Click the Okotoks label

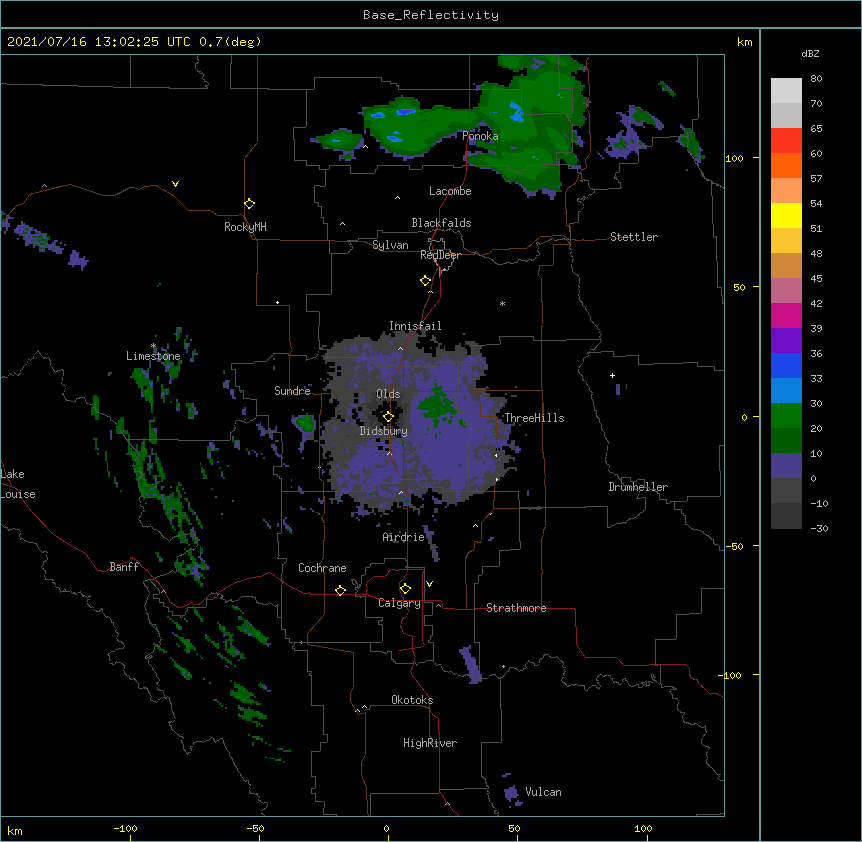[412, 700]
